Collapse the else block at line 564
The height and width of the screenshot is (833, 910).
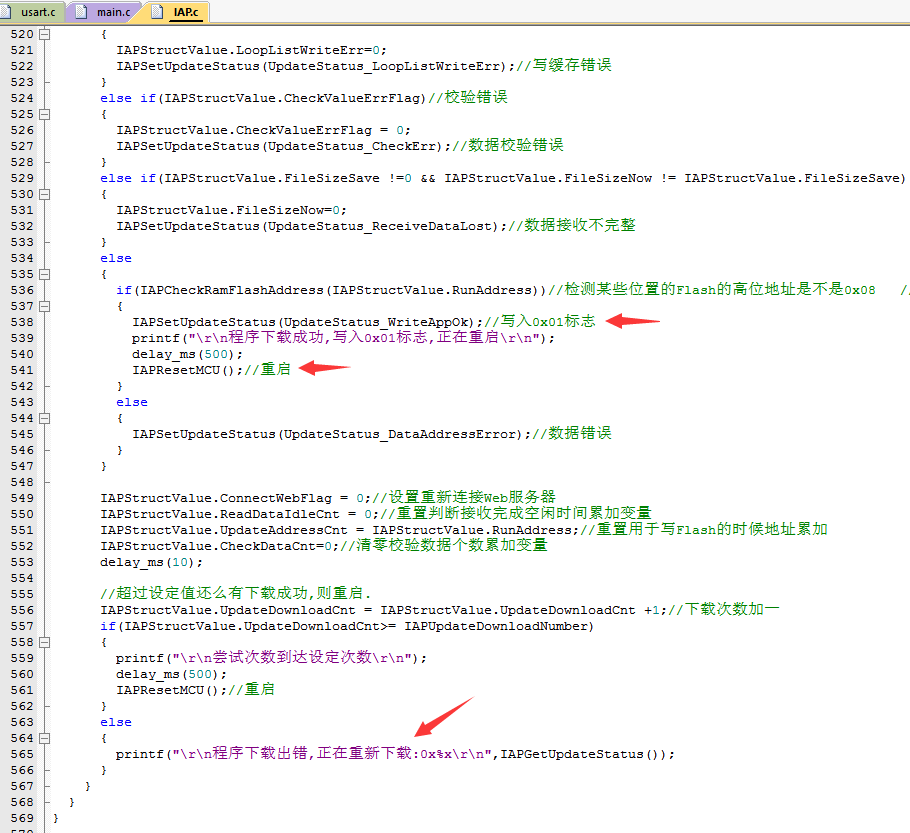tap(45, 738)
